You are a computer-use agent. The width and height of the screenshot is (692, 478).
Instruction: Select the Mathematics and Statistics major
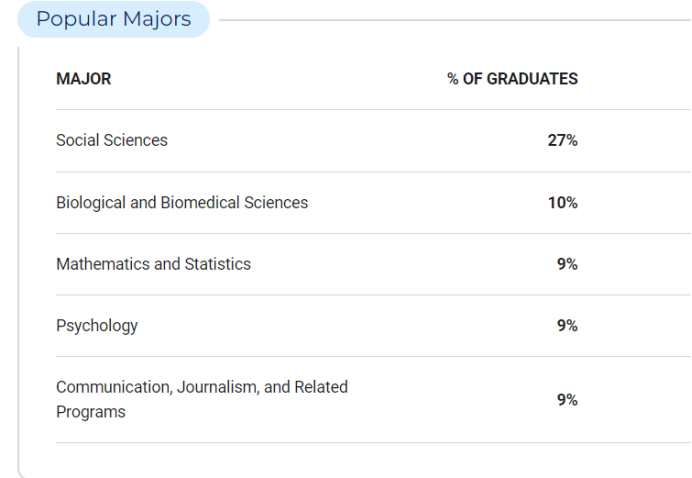[153, 264]
